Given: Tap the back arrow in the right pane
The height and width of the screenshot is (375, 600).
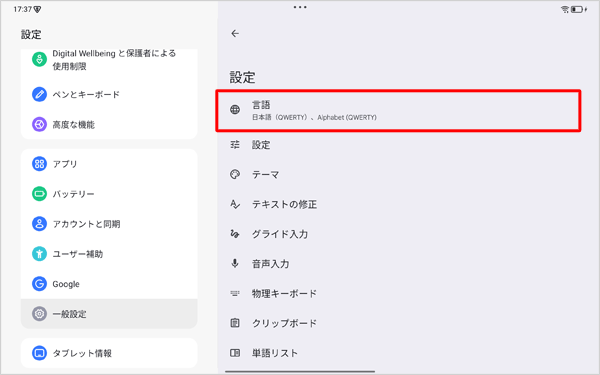Looking at the screenshot, I should 235,34.
